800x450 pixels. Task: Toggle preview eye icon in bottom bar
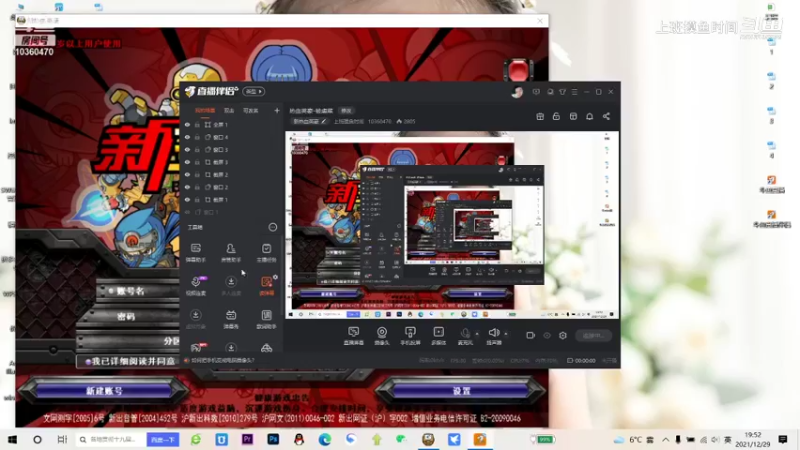pos(547,335)
